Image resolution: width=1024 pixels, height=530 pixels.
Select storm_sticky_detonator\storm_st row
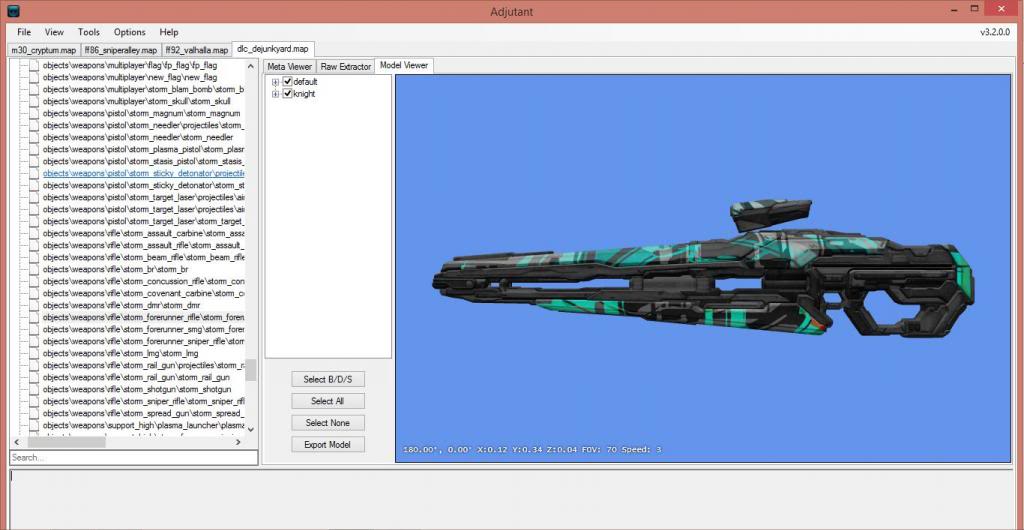pyautogui.click(x=144, y=185)
